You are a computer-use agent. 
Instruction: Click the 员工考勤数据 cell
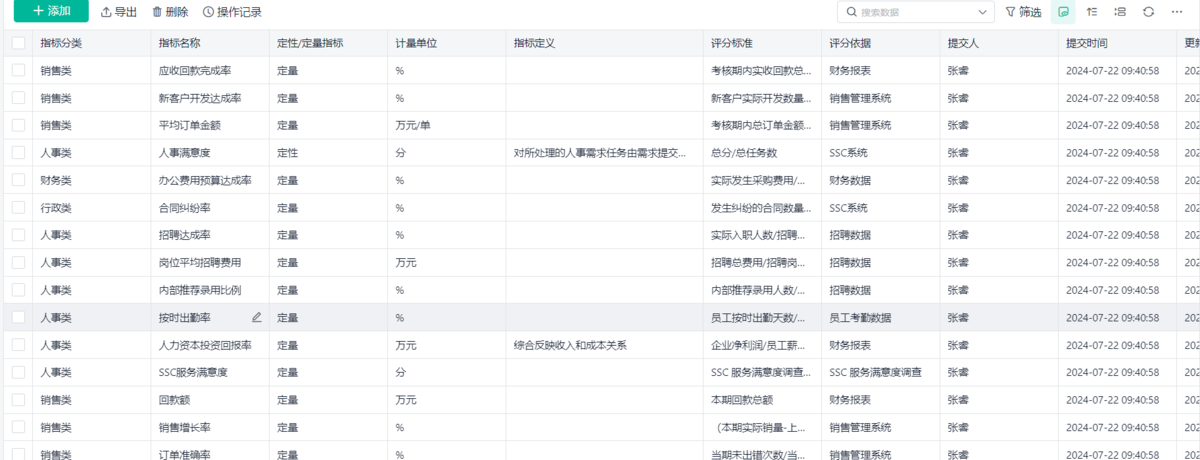[x=880, y=317]
